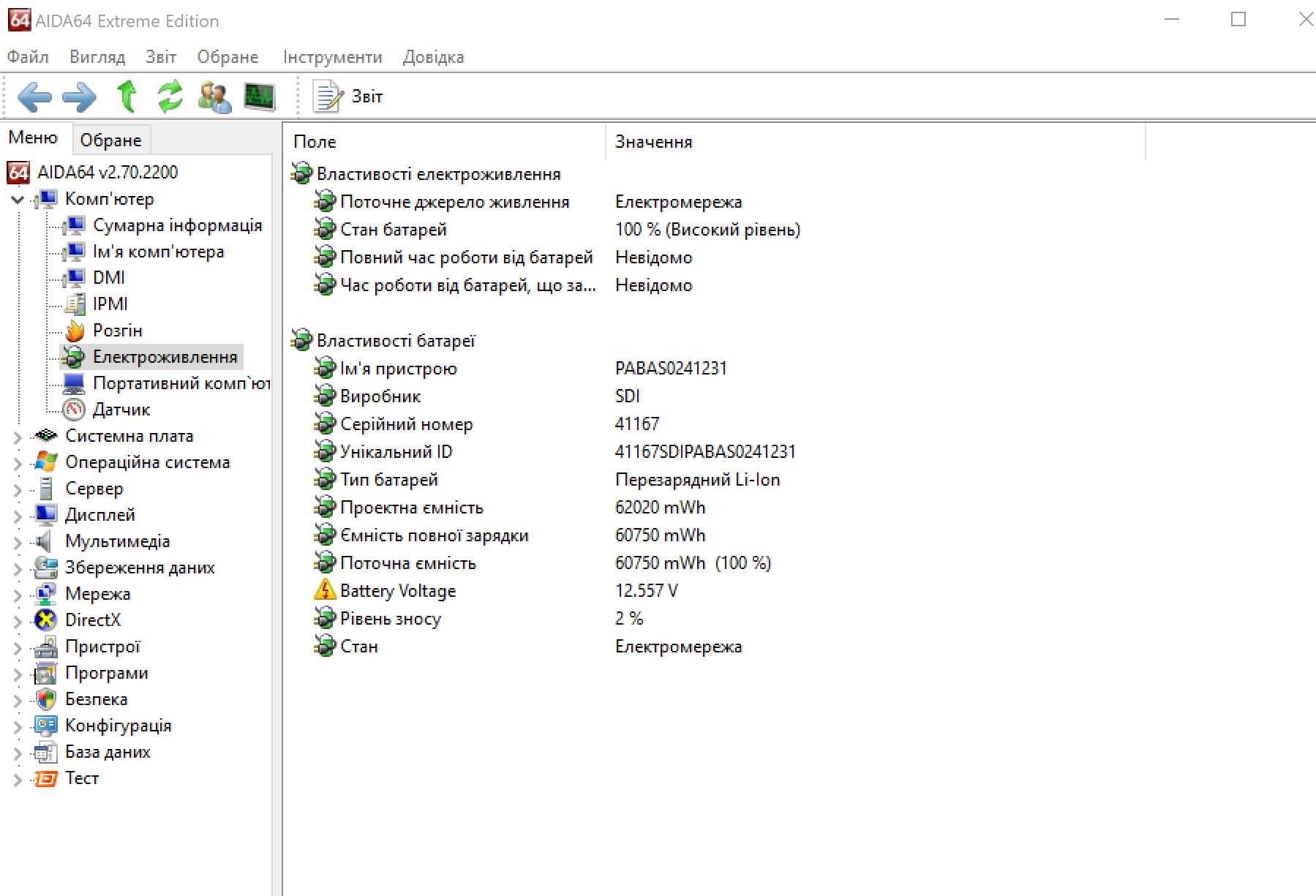Click the Поле column header
The image size is (1316, 896).
click(445, 142)
